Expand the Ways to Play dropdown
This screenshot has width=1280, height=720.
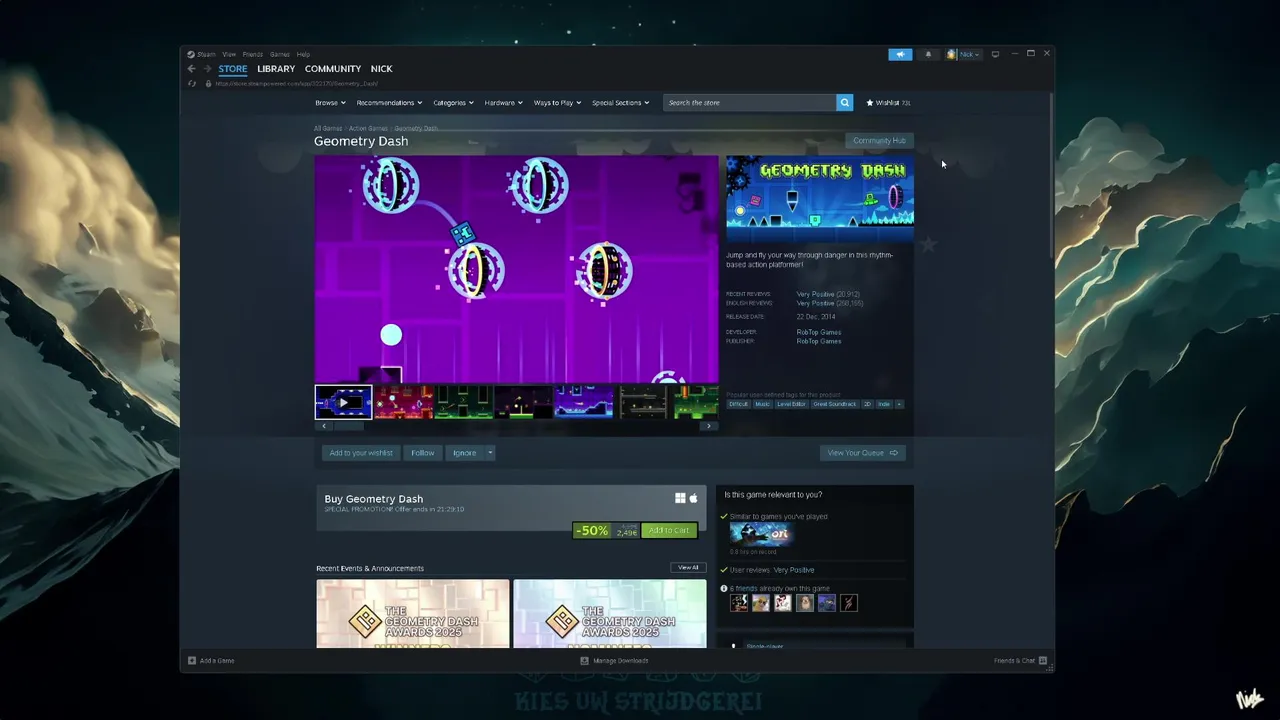pos(557,102)
